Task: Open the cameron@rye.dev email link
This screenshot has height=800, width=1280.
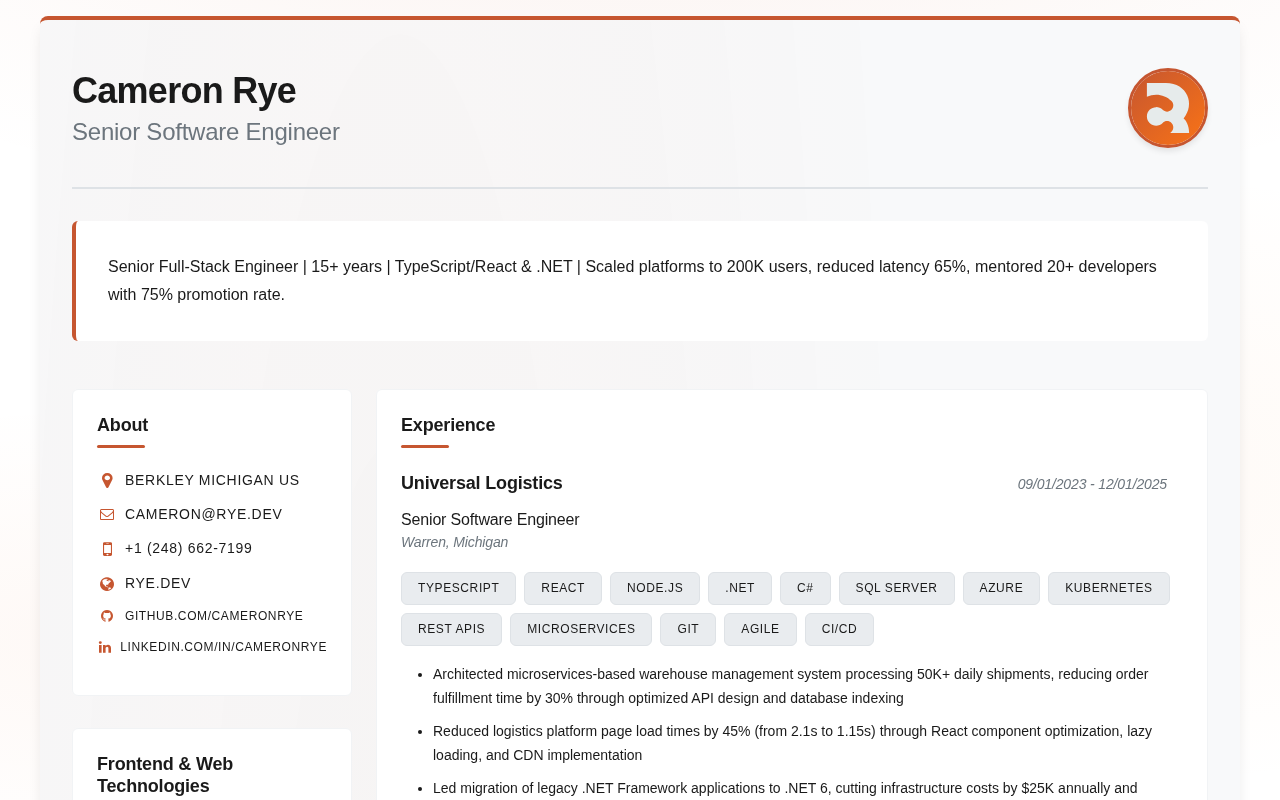Action: pyautogui.click(x=203, y=514)
